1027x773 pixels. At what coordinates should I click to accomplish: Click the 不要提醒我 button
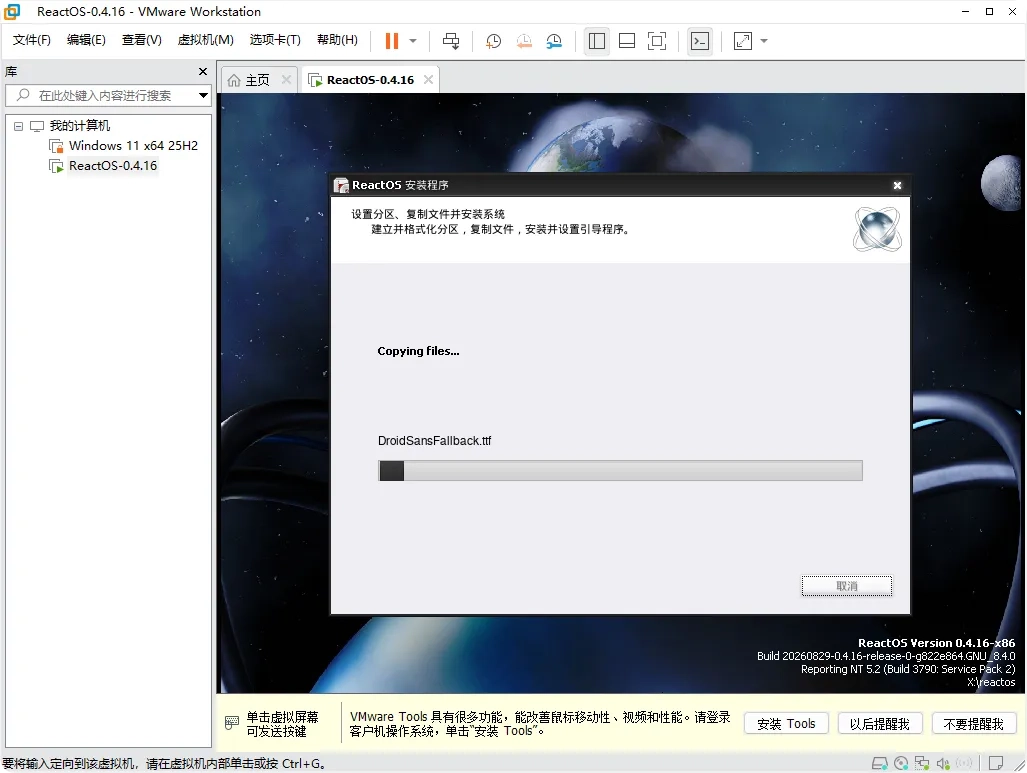tap(973, 724)
